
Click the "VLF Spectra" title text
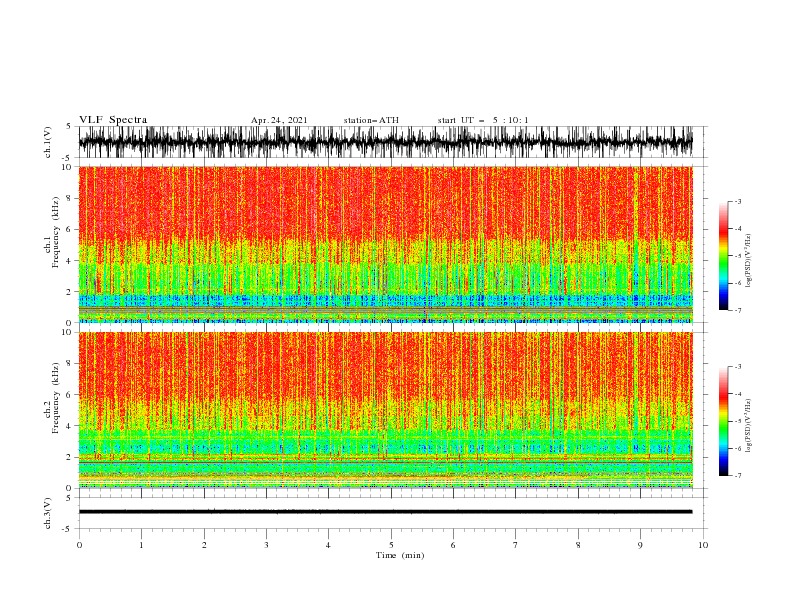click(x=113, y=120)
